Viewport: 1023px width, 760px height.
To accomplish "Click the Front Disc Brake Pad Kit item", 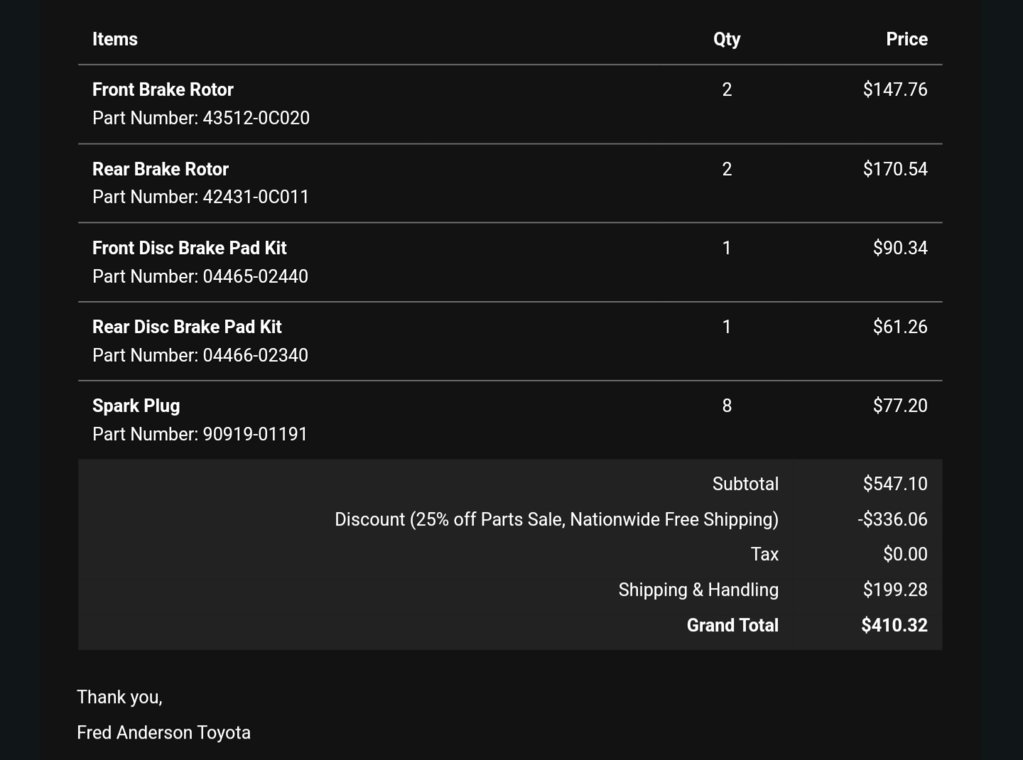I will [x=189, y=248].
